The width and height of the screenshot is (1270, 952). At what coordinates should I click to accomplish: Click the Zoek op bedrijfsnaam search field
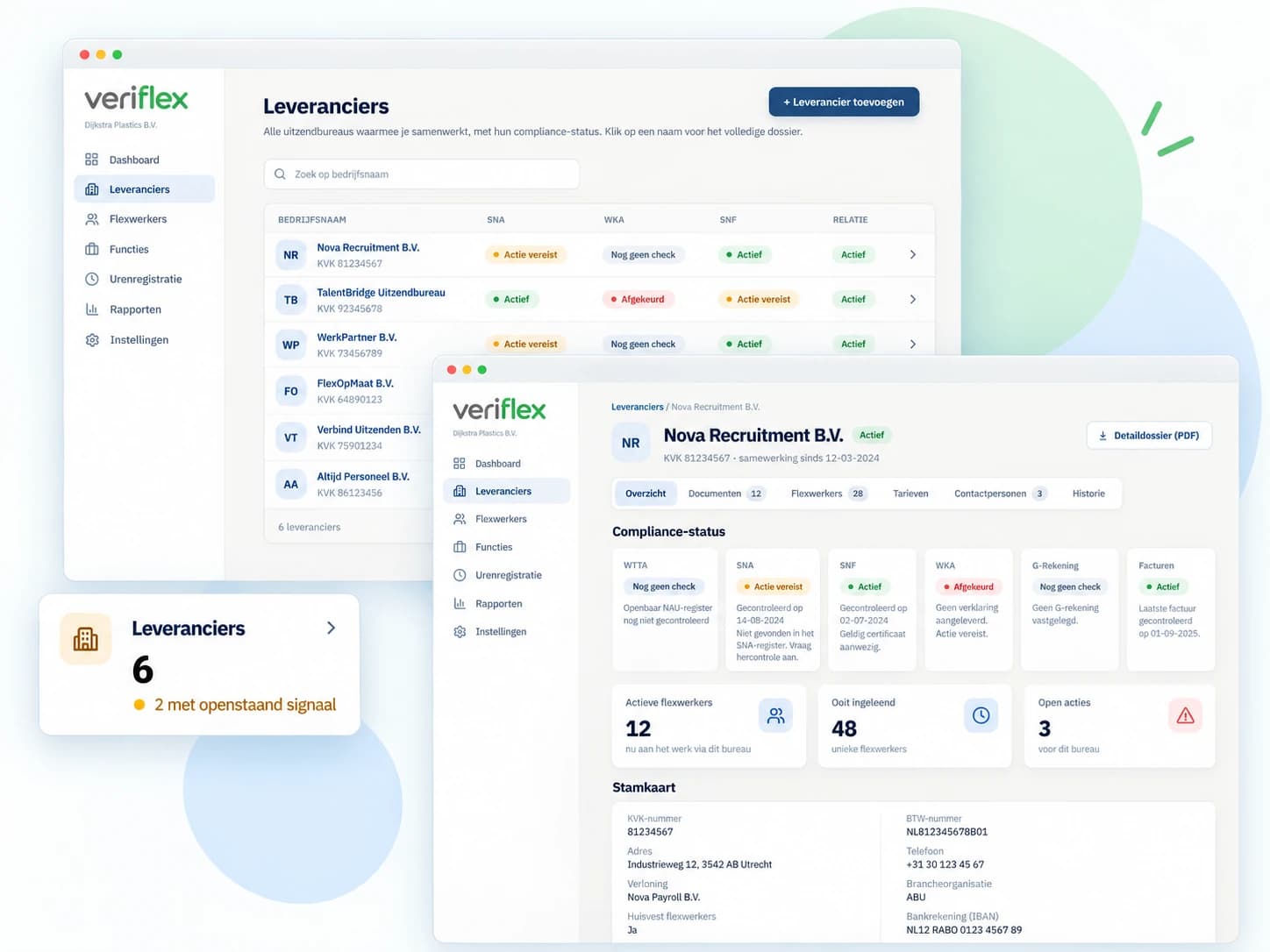click(x=421, y=174)
